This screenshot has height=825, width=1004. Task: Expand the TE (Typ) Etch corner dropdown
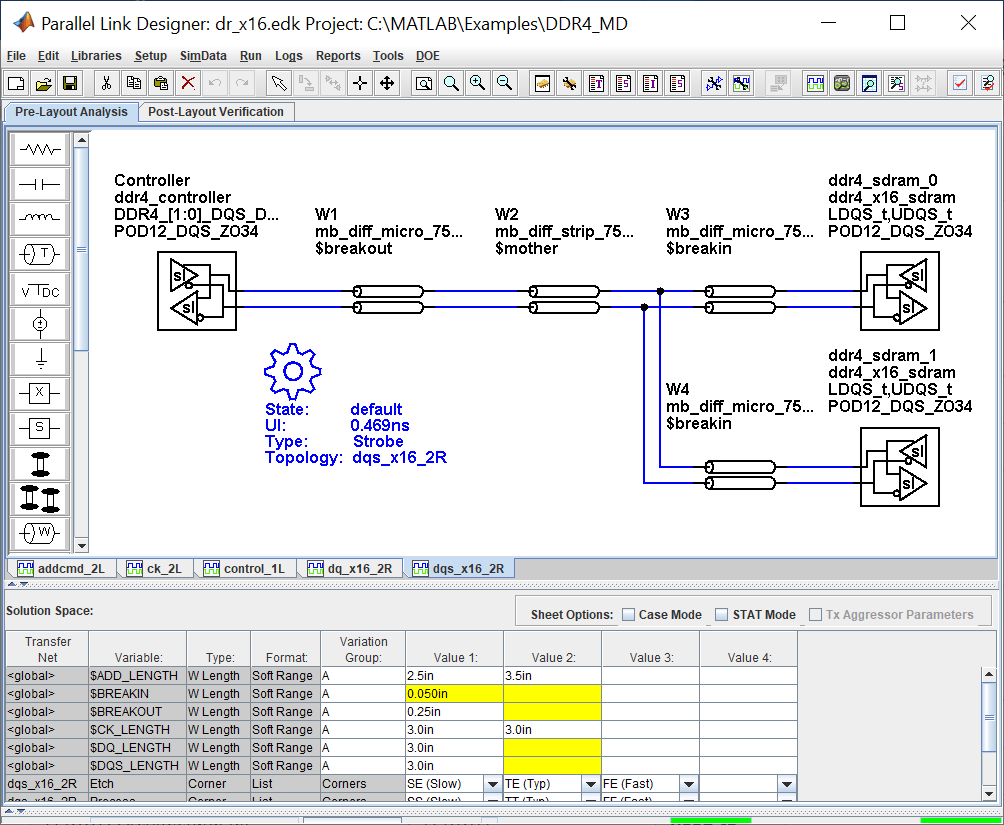tap(590, 784)
